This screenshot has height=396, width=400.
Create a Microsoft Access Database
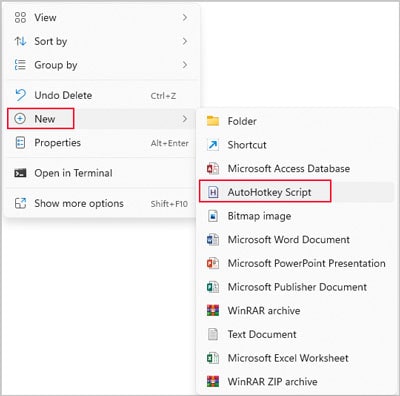tap(296, 168)
